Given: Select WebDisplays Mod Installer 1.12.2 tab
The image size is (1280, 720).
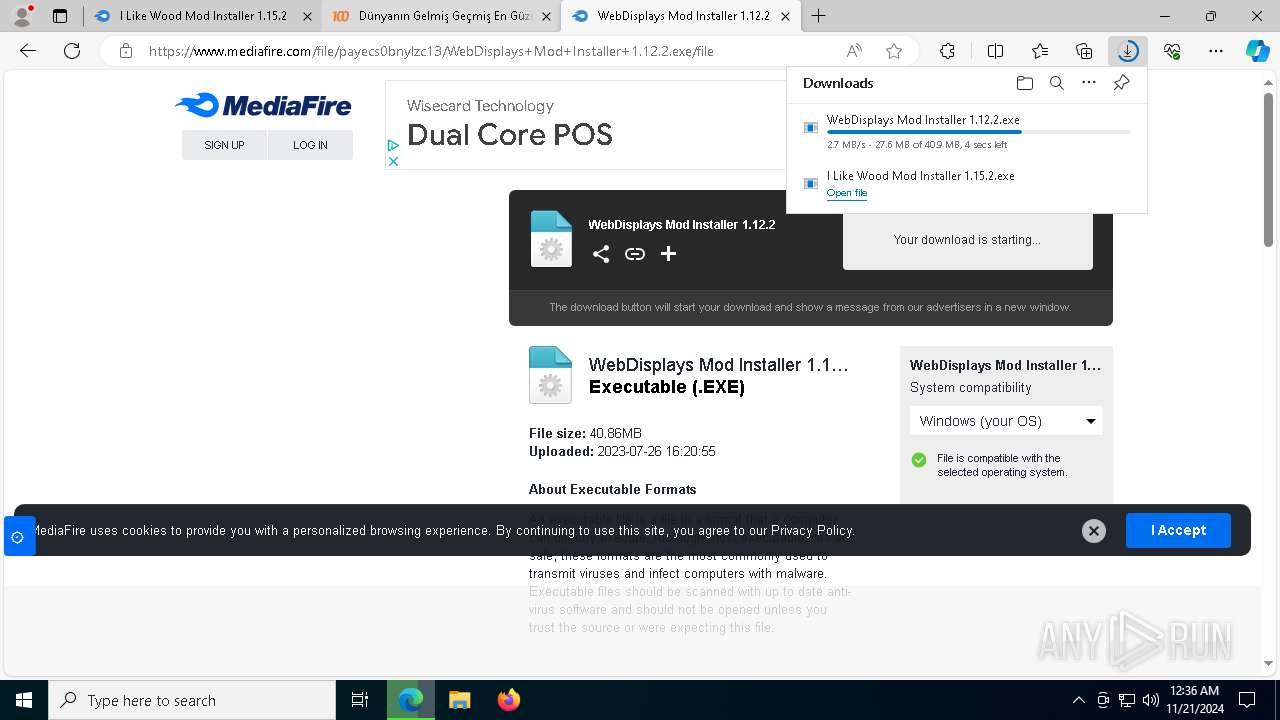Looking at the screenshot, I should [681, 16].
